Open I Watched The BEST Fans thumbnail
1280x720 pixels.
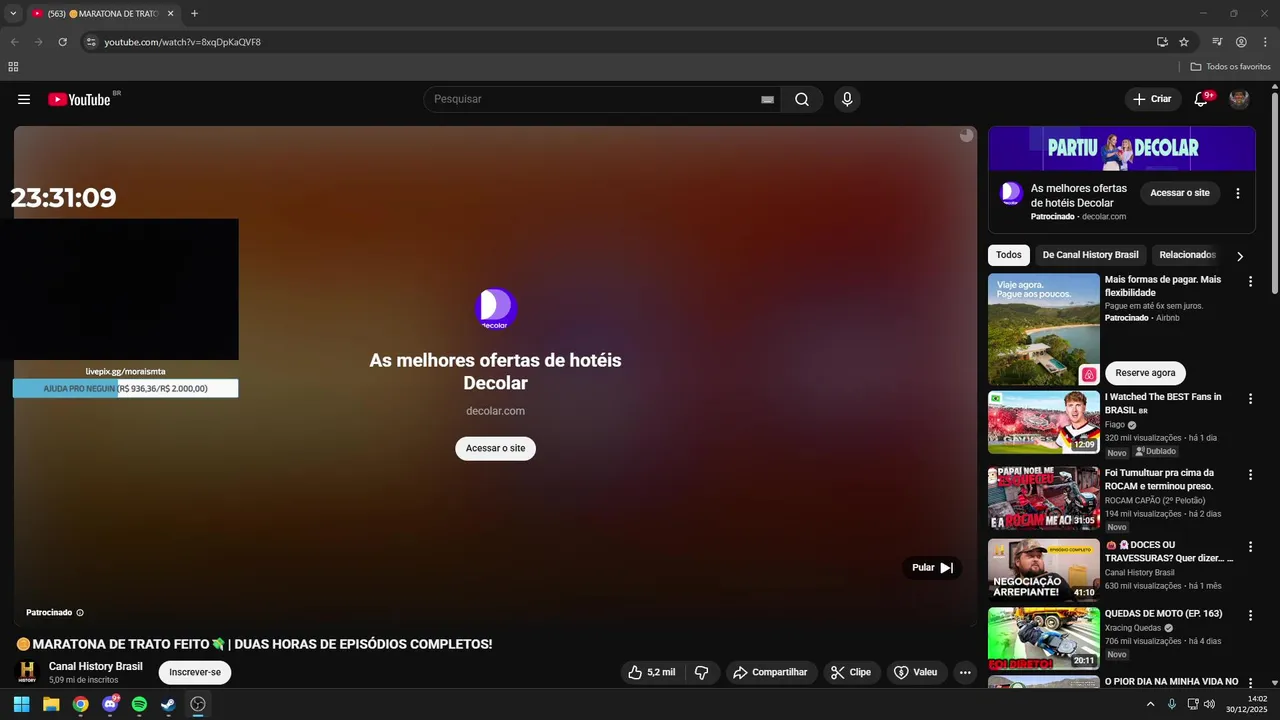[1044, 422]
